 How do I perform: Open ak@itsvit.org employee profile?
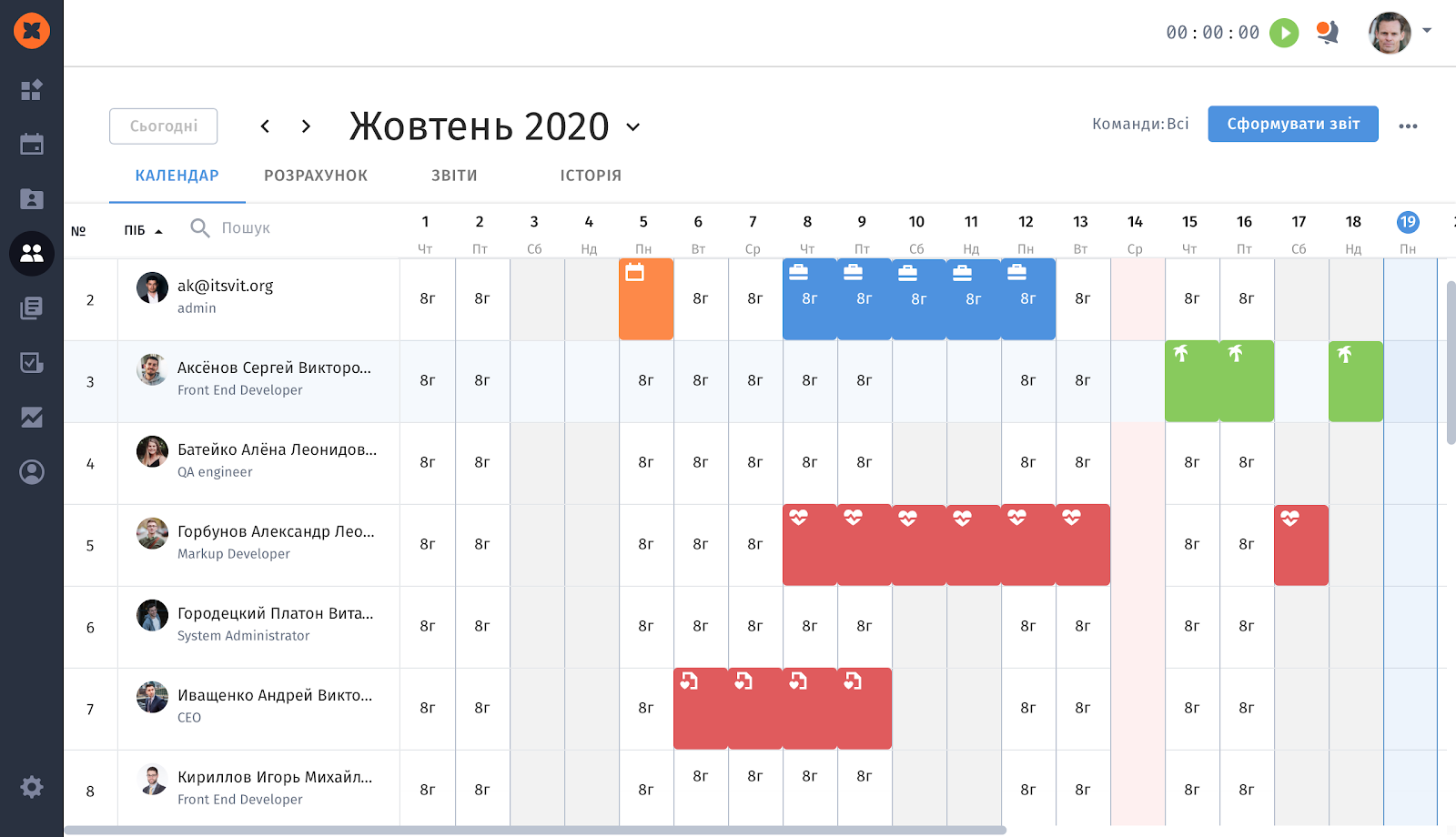[x=225, y=286]
